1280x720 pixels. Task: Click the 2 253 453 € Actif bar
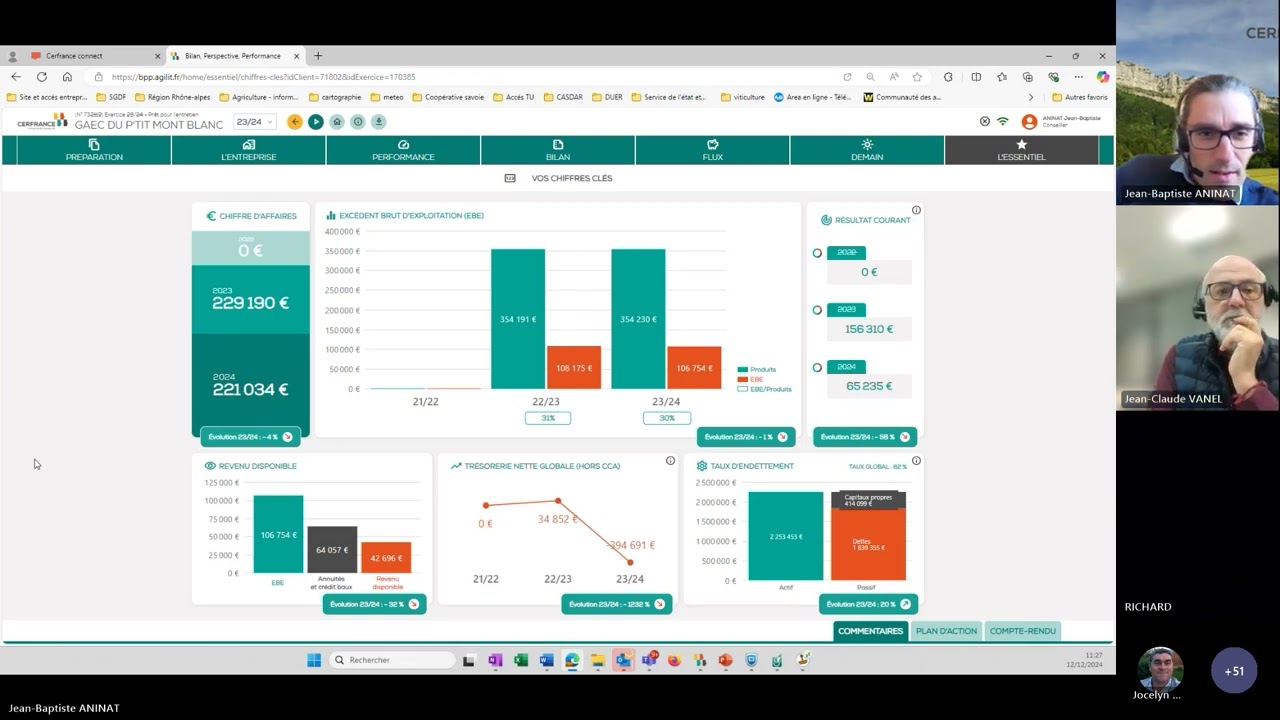tap(786, 536)
